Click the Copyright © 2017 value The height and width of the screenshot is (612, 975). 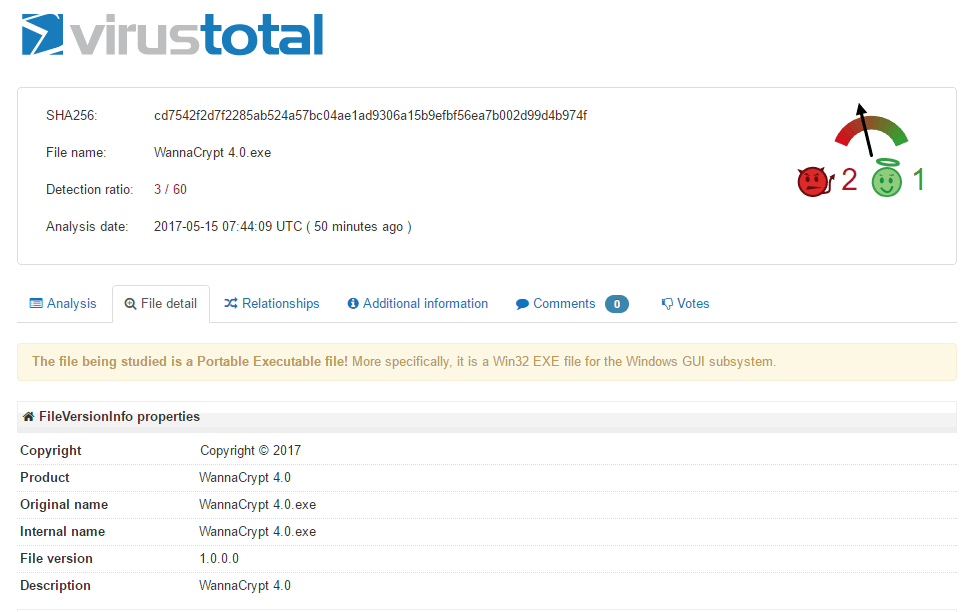(251, 450)
